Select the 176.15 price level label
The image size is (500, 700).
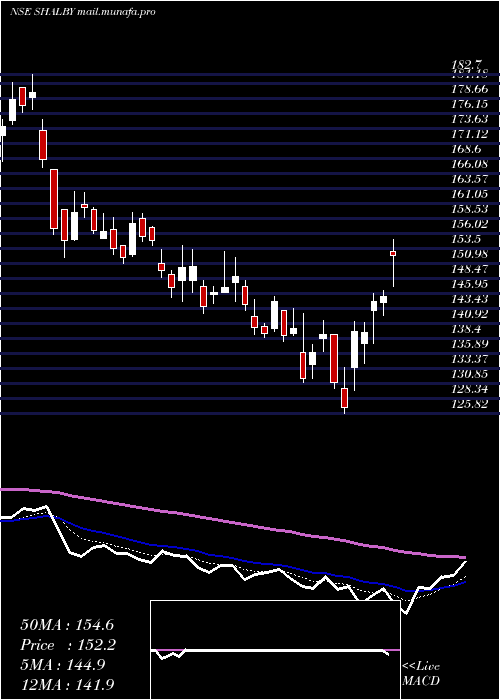[x=469, y=104]
